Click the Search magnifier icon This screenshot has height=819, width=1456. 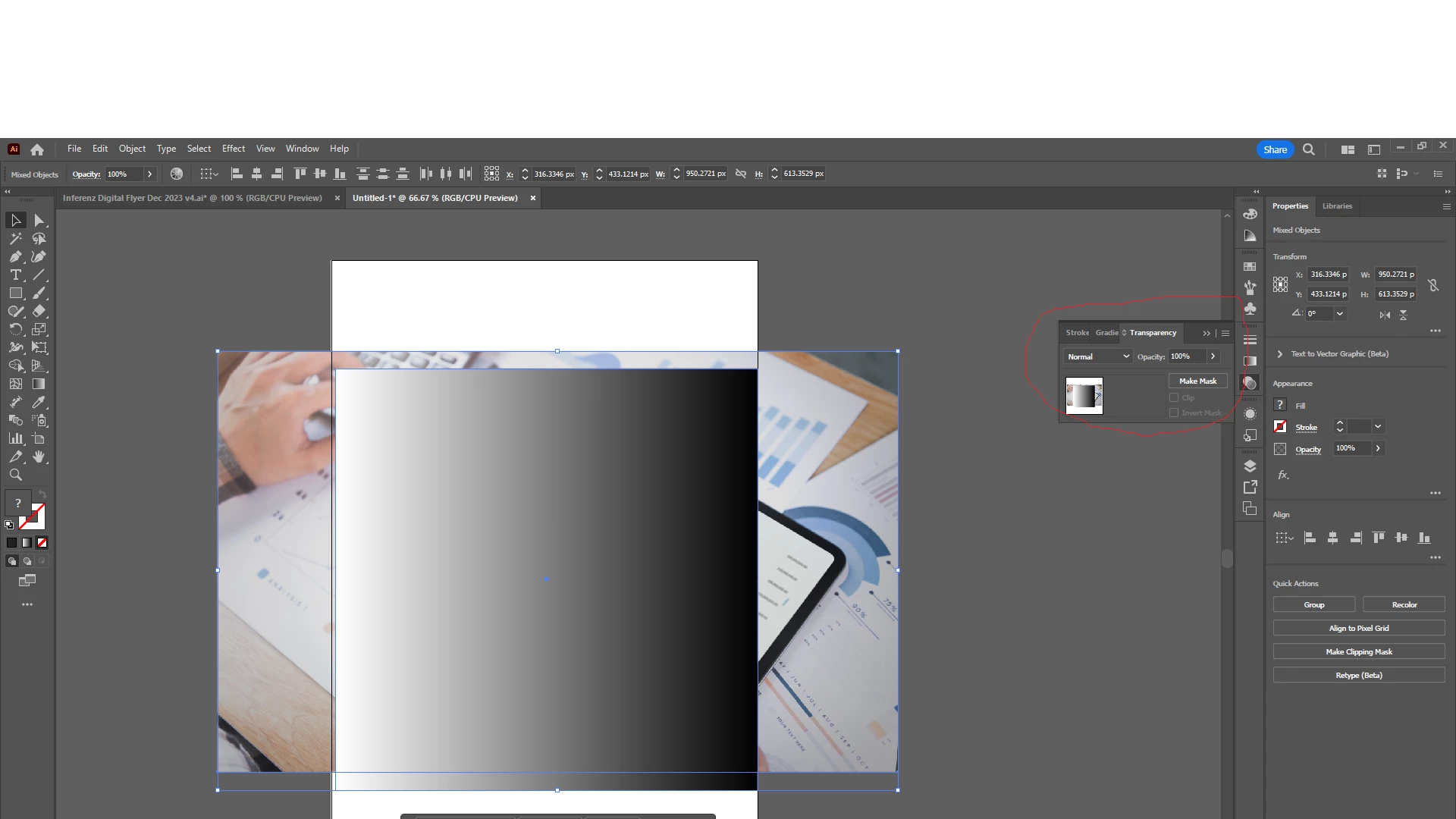pyautogui.click(x=1309, y=149)
